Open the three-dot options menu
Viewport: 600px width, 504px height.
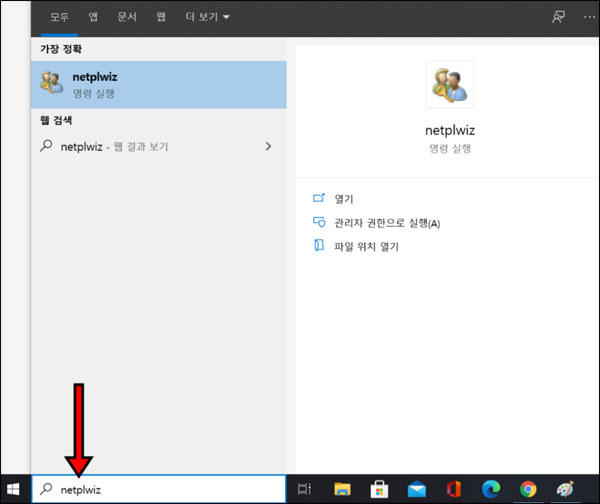(x=590, y=17)
